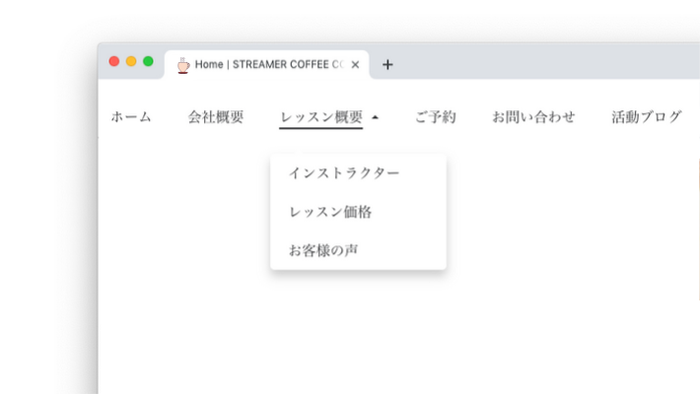Open the お問い合わせ page

tap(533, 117)
